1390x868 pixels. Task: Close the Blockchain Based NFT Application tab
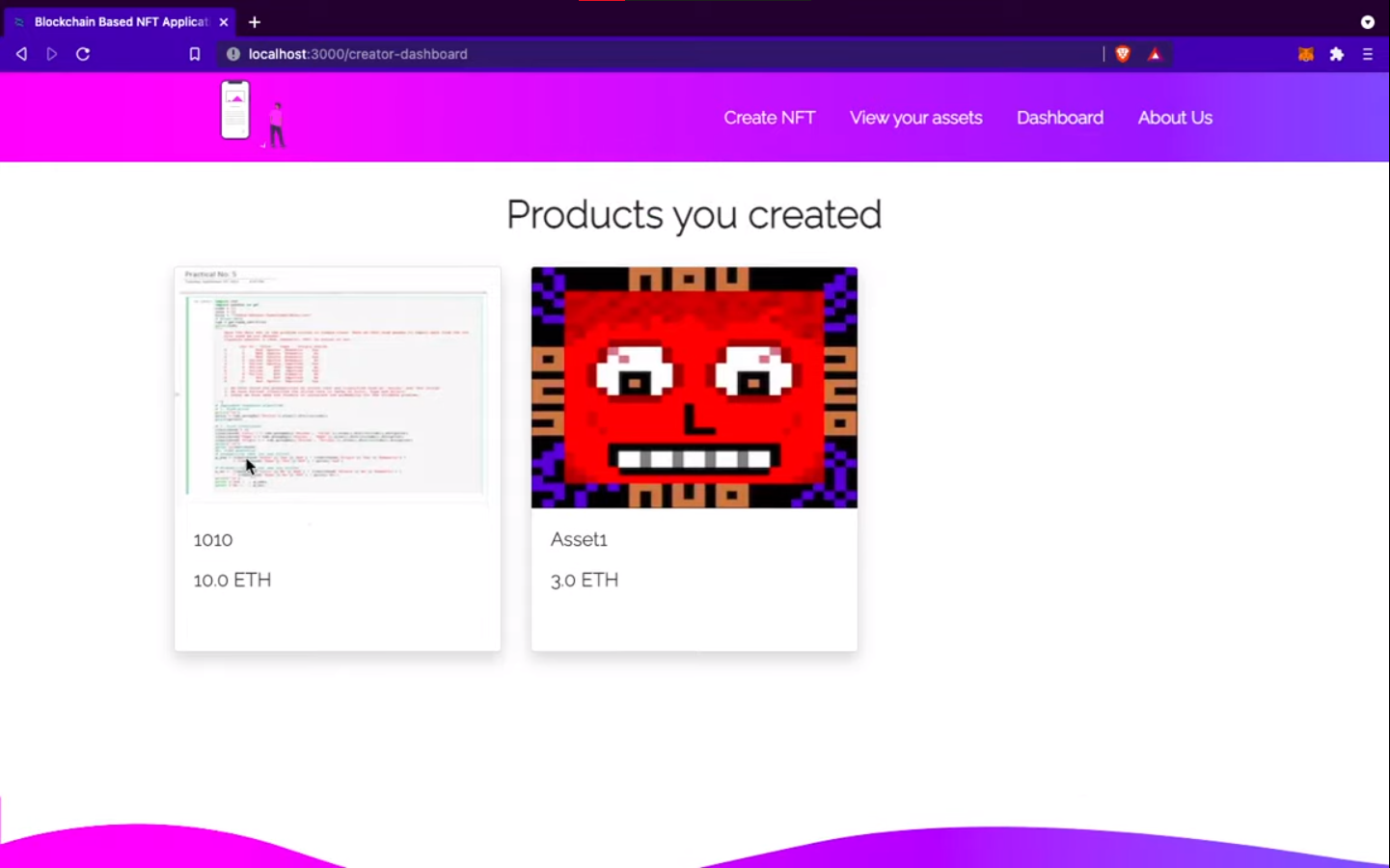[224, 21]
